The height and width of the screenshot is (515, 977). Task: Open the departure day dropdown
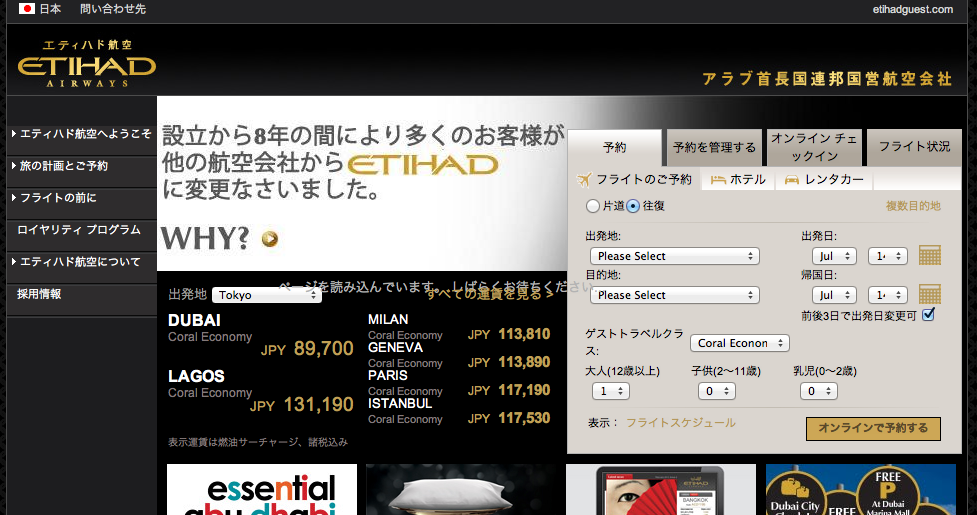(887, 256)
